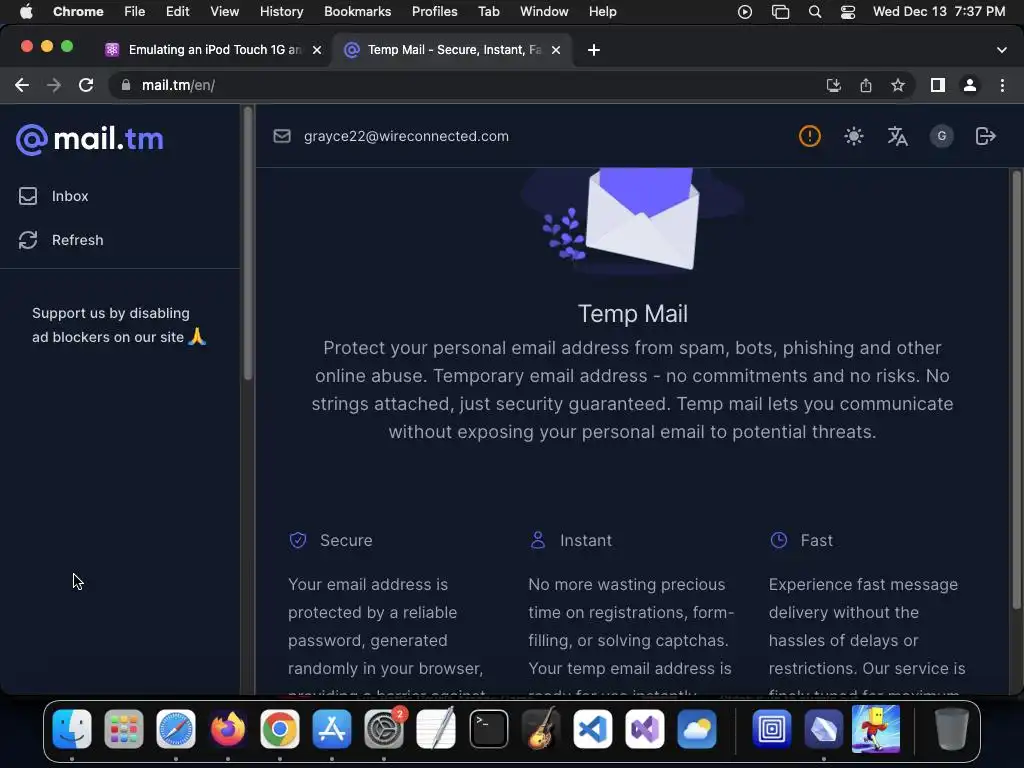Click the sidebar scrollbar
Image resolution: width=1024 pixels, height=768 pixels.
pos(248,243)
